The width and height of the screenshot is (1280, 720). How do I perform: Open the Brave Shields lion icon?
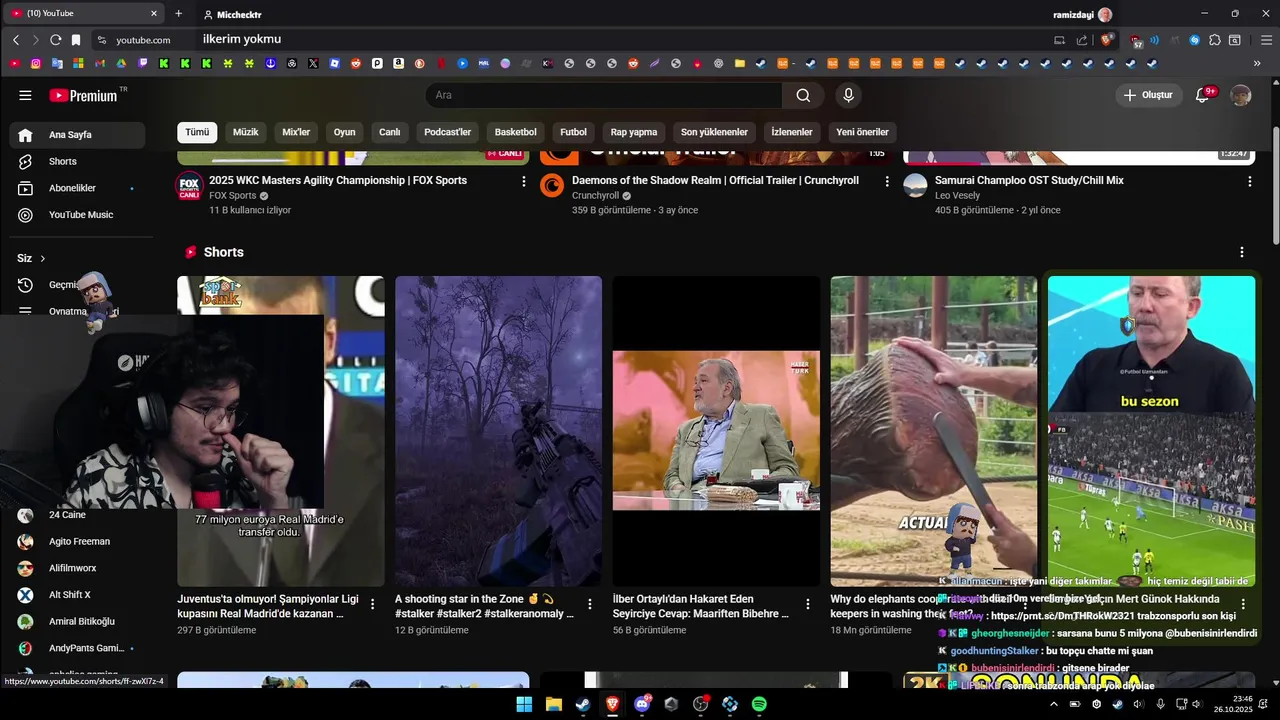point(1107,40)
